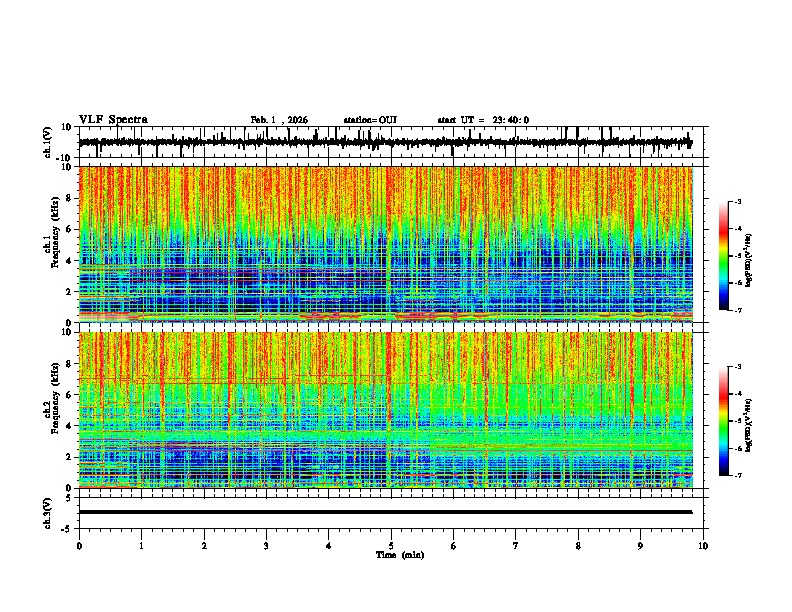Click the "-7" value below ch.2 color bar
Image resolution: width=792 pixels, height=612 pixels.
(x=737, y=475)
